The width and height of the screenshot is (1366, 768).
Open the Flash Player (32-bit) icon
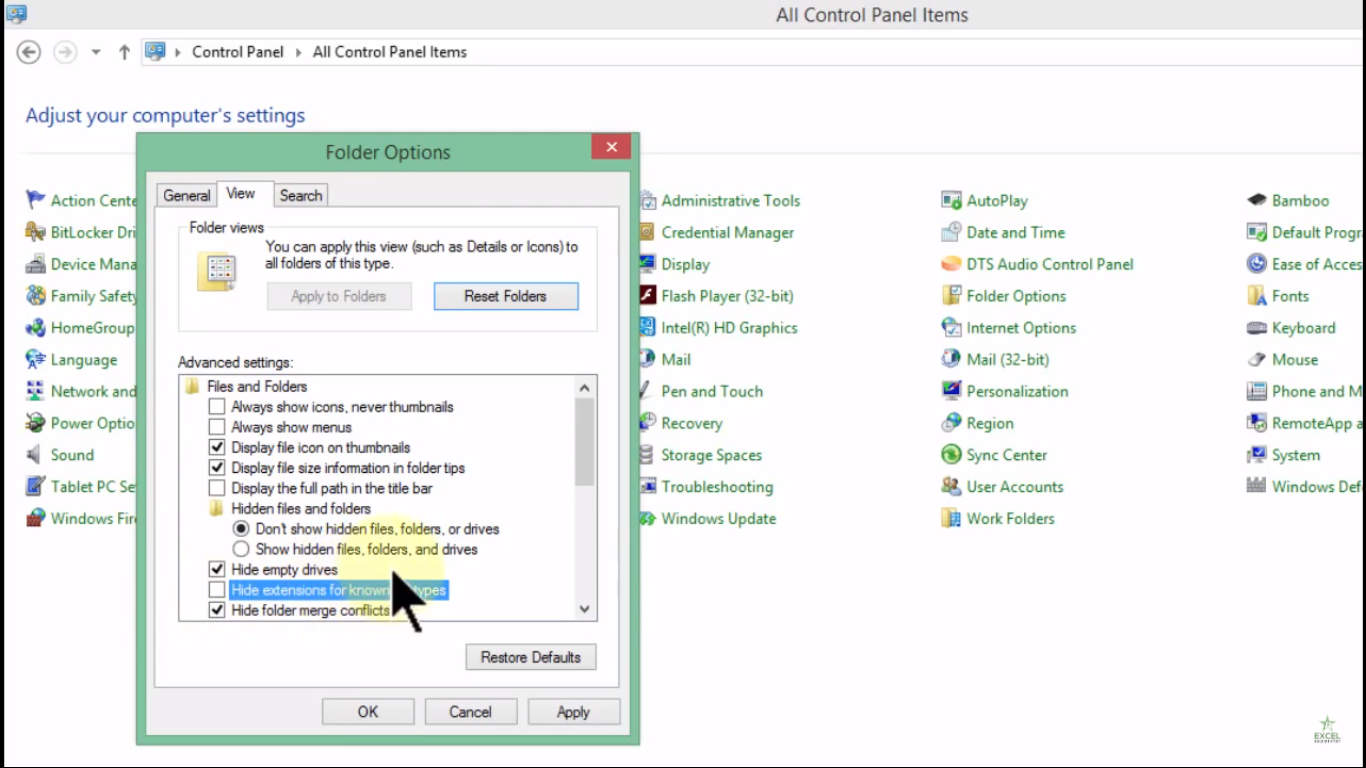point(717,296)
